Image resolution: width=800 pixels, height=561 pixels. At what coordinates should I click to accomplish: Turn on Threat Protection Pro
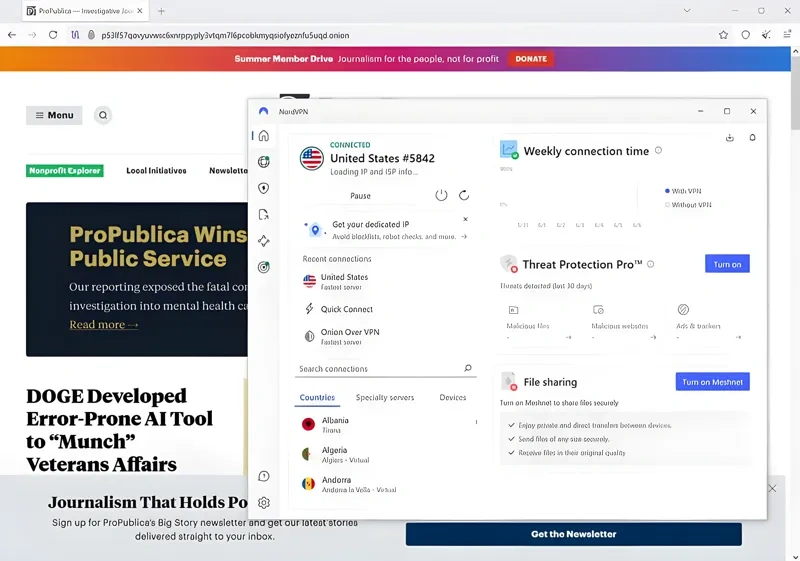pos(727,264)
